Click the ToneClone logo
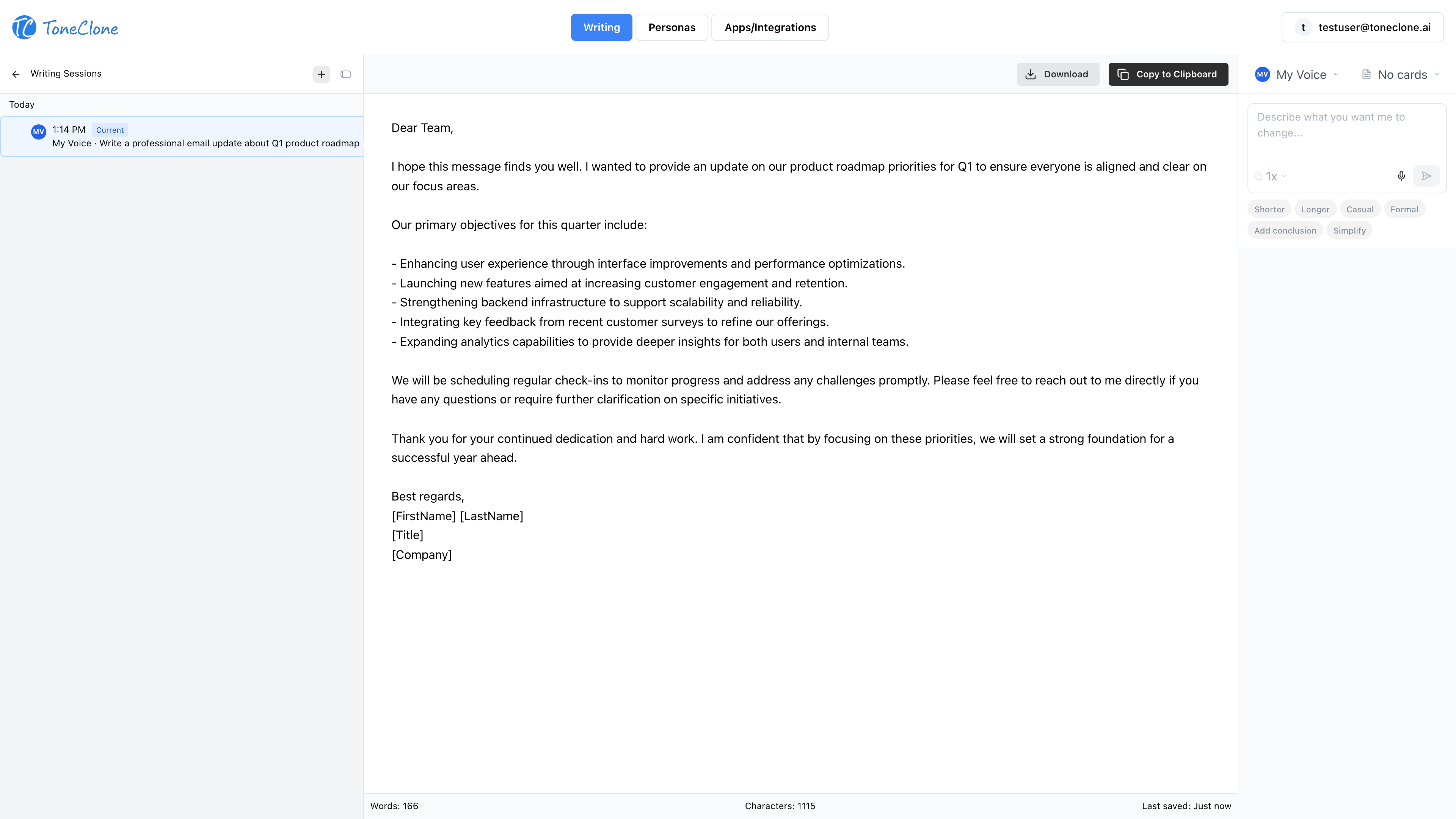 (65, 28)
